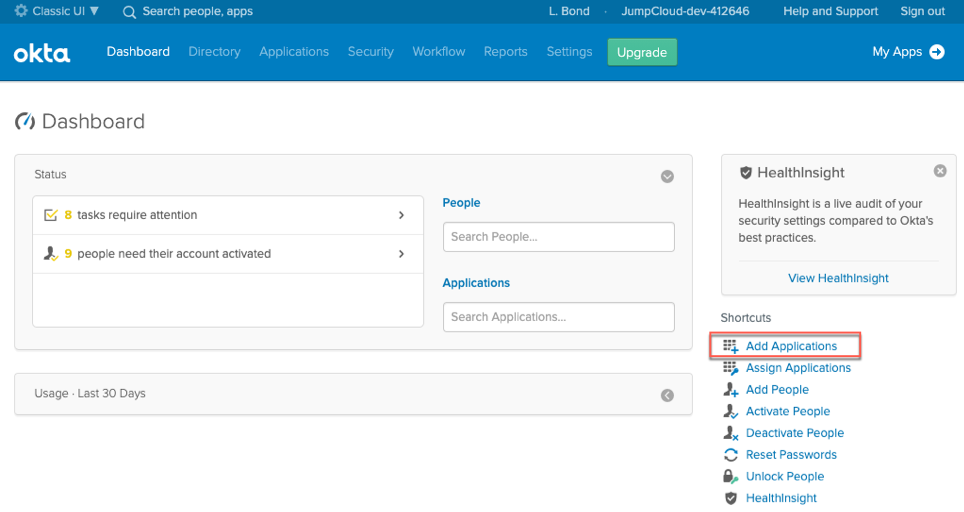Screen dimensions: 964x512
Task: Click the Reset Passwords circular arrows icon
Action: (x=730, y=455)
